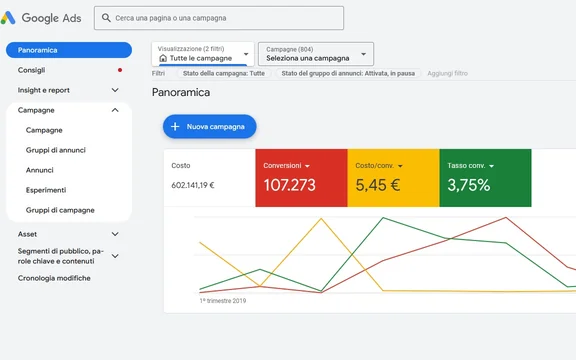
Task: Click the 1º trimestre 2019 axis label
Action: pyautogui.click(x=223, y=300)
